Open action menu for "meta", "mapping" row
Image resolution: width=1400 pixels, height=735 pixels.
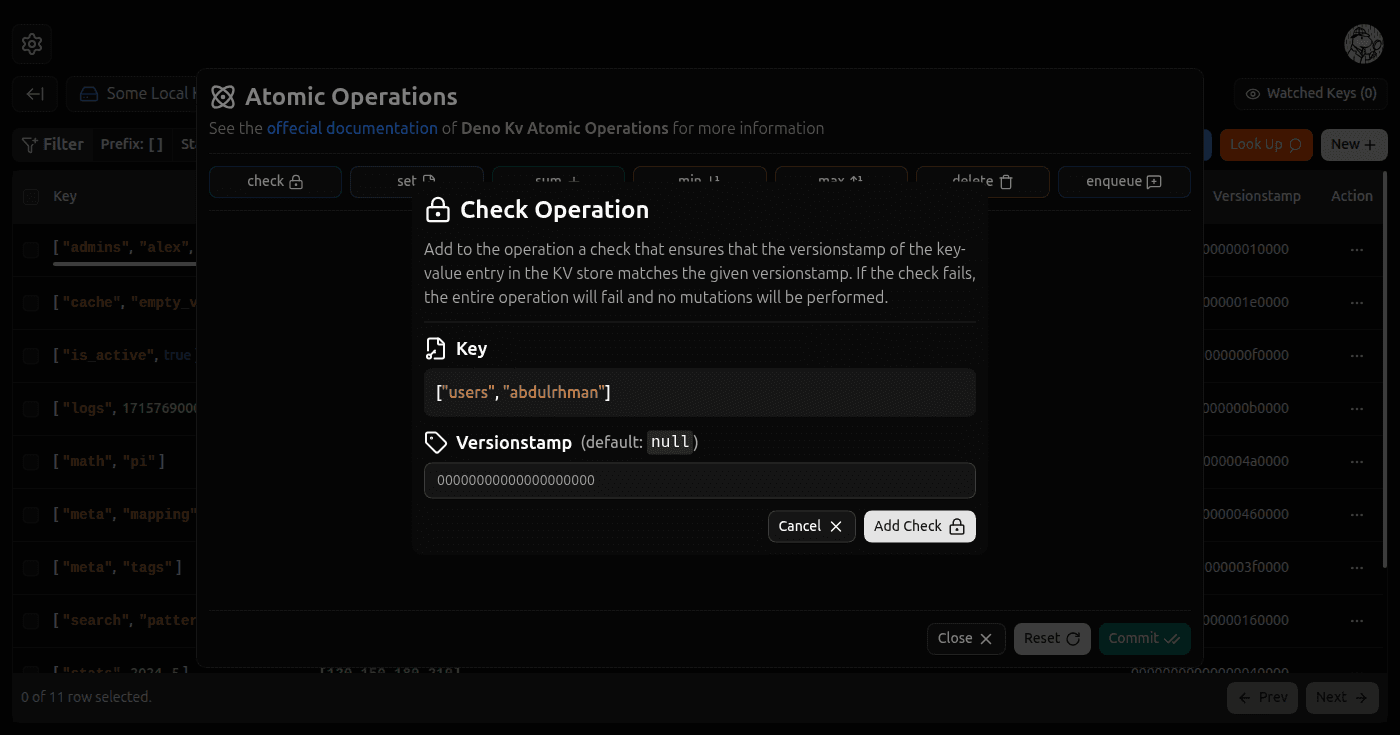(x=1357, y=515)
